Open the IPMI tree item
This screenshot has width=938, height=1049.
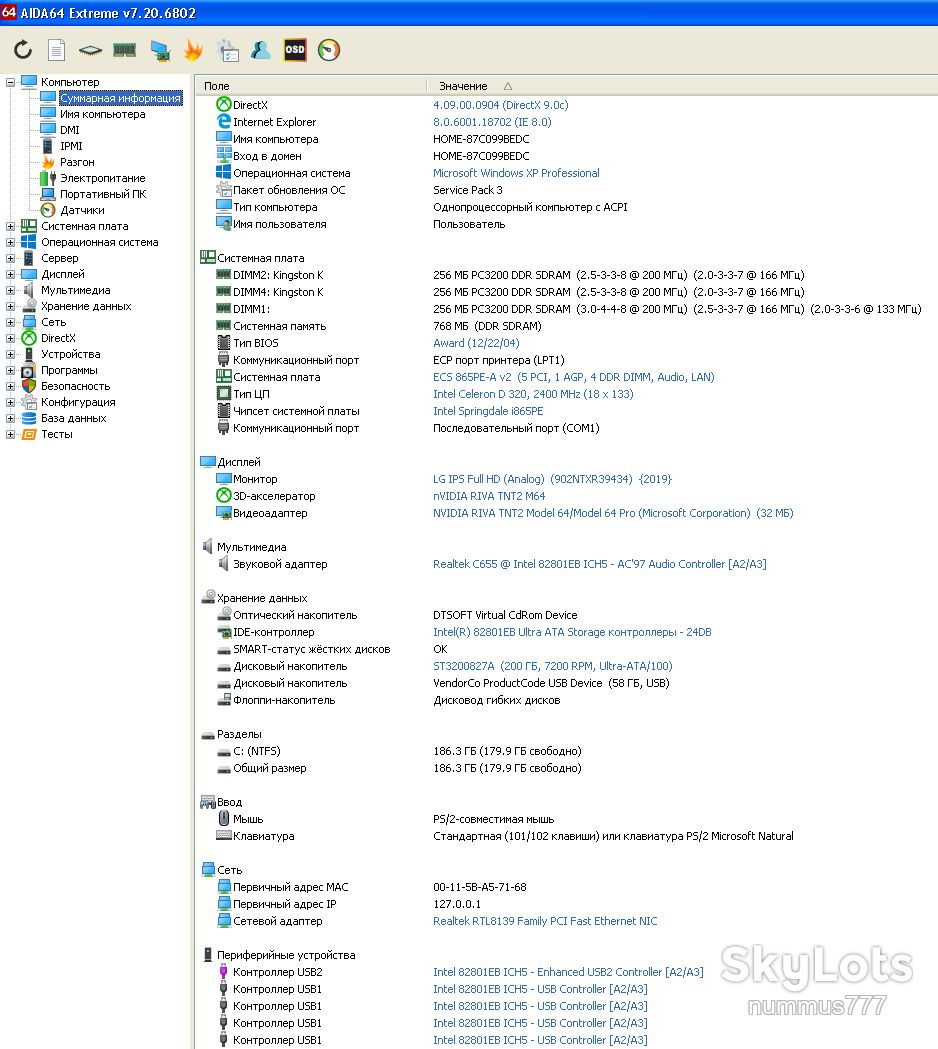72,146
